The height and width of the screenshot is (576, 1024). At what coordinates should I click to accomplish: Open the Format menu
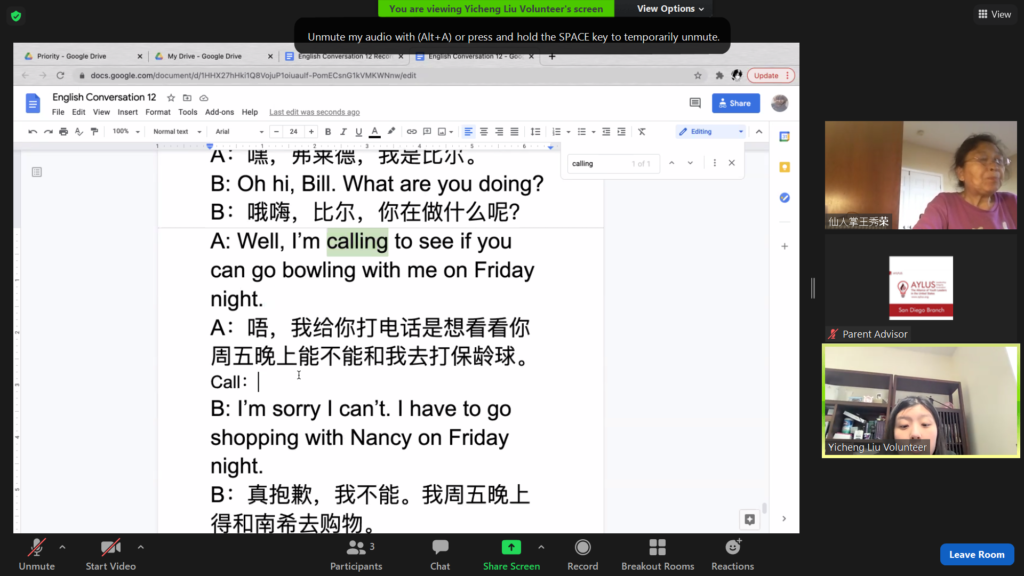pyautogui.click(x=158, y=112)
